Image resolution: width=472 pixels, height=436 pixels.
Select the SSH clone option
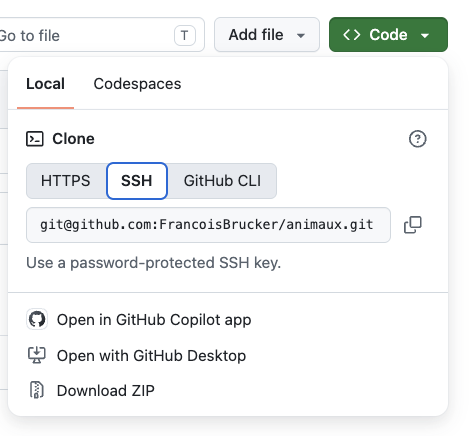click(x=137, y=181)
